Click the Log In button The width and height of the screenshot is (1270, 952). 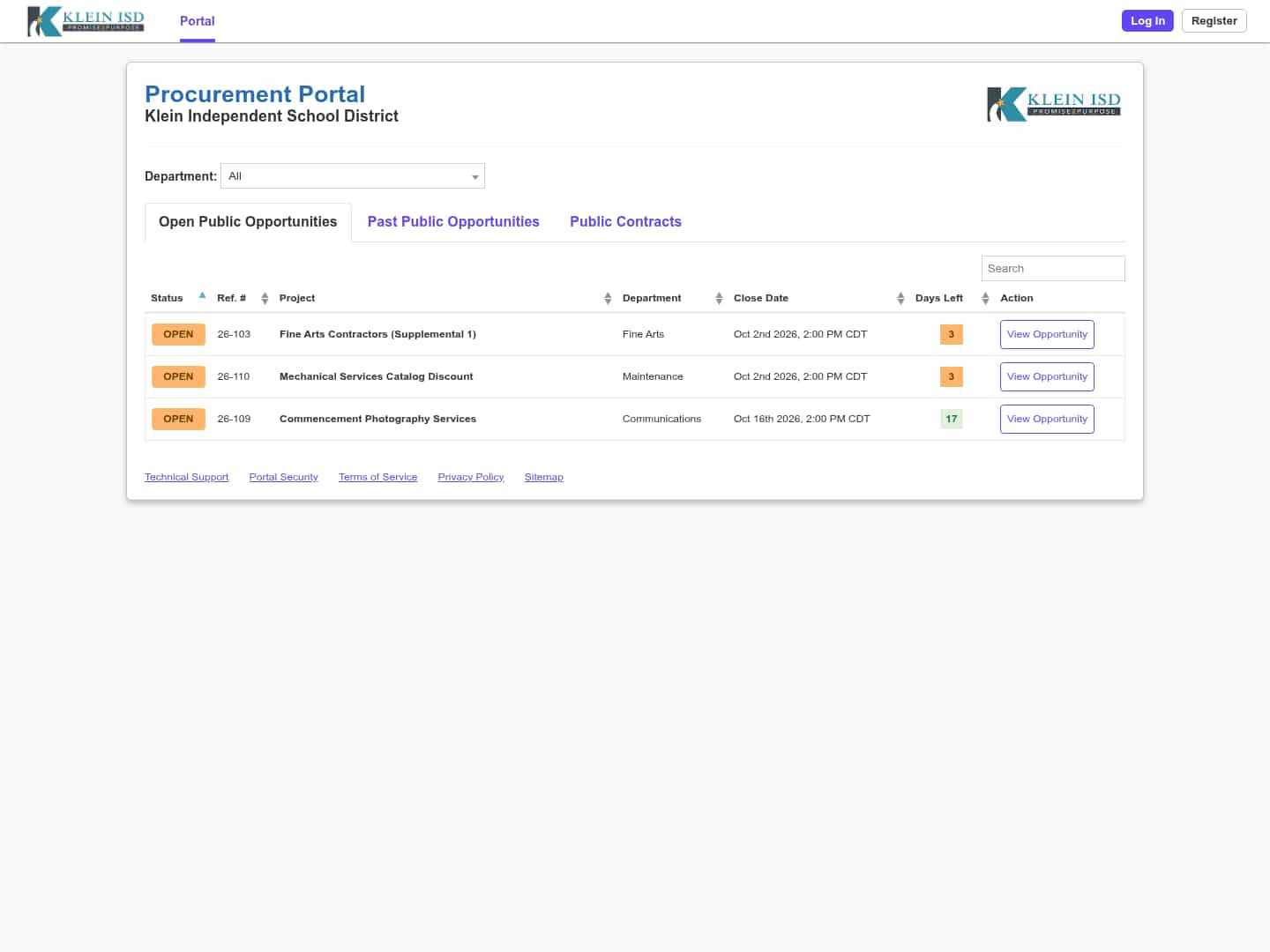tap(1147, 21)
